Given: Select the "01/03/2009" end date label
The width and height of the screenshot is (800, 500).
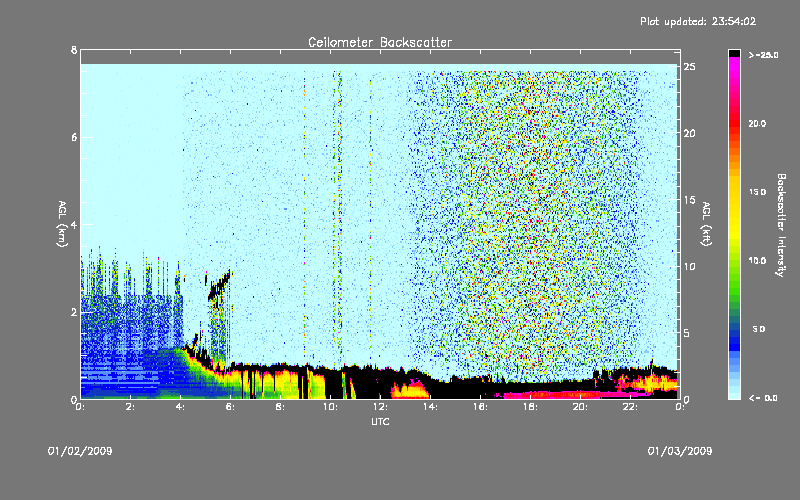Looking at the screenshot, I should pyautogui.click(x=680, y=451).
